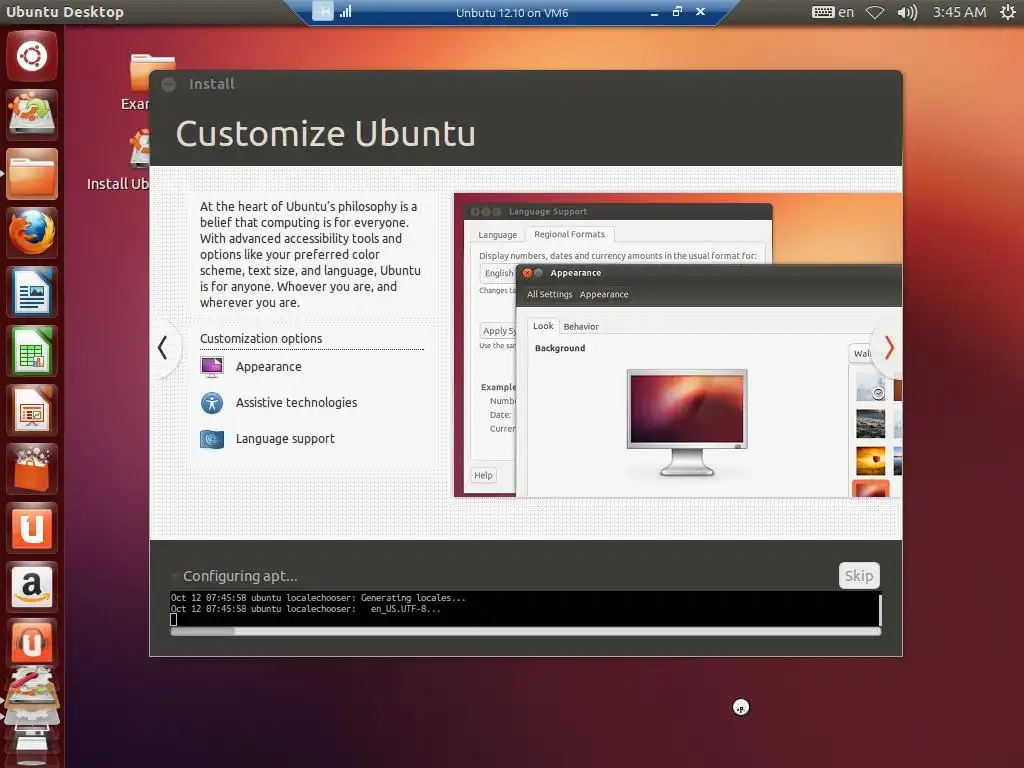Click the wallpaper preview monitor image
The width and height of the screenshot is (1024, 768).
(x=687, y=422)
